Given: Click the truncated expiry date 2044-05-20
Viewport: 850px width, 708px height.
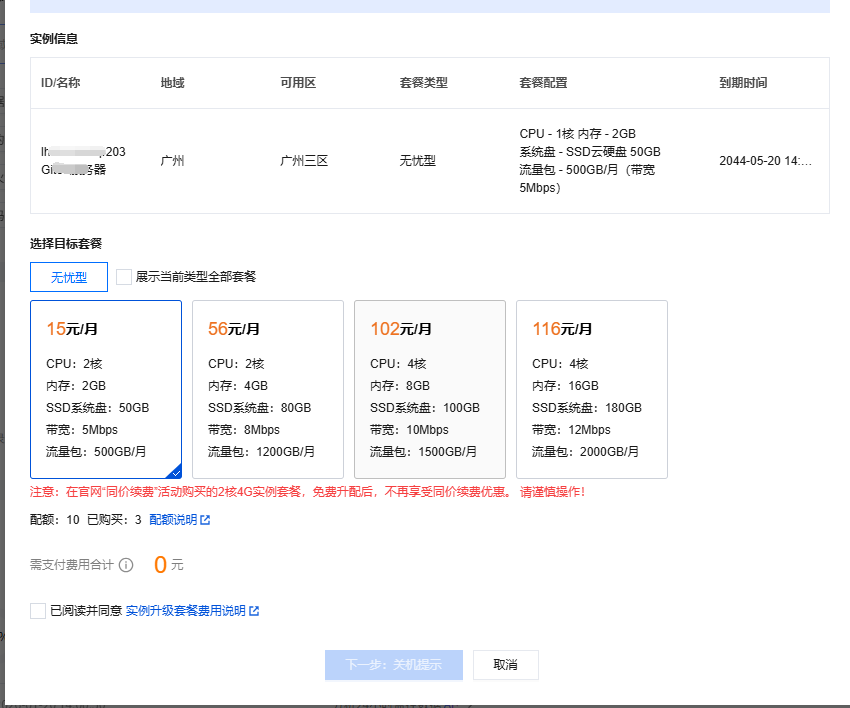Looking at the screenshot, I should (x=765, y=161).
